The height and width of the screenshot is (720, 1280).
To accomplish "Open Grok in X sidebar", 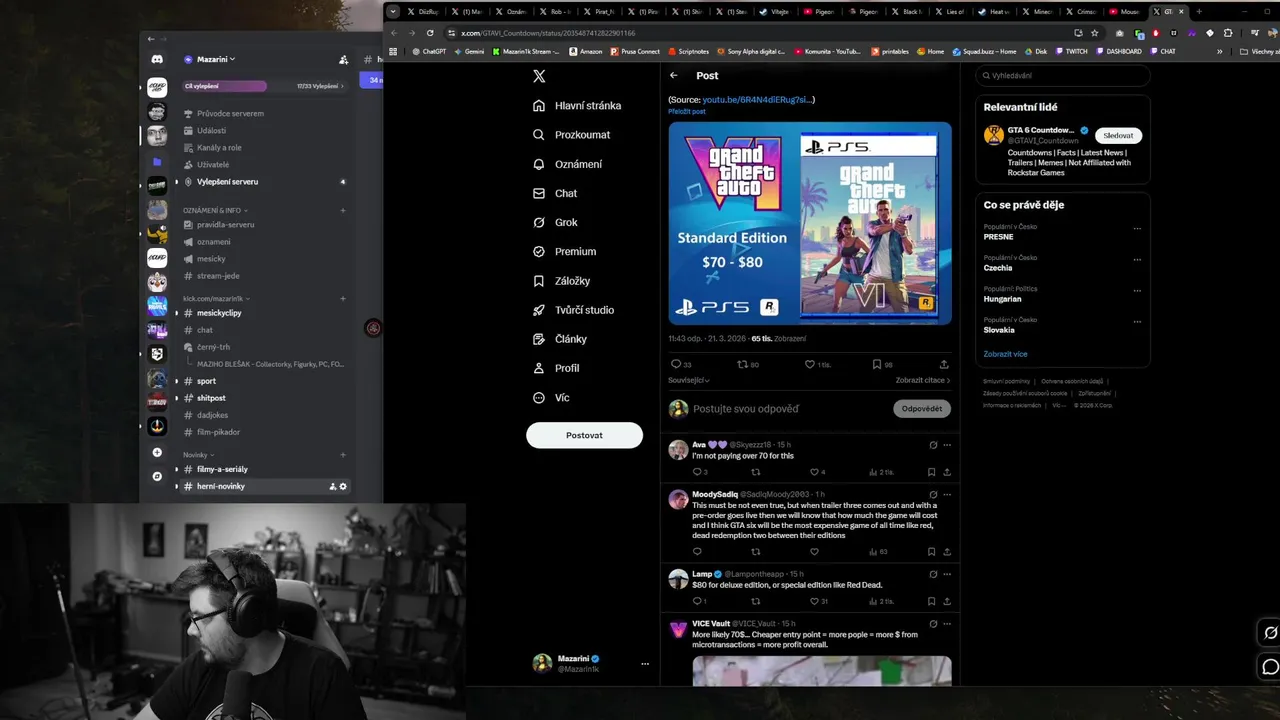I will click(555, 222).
